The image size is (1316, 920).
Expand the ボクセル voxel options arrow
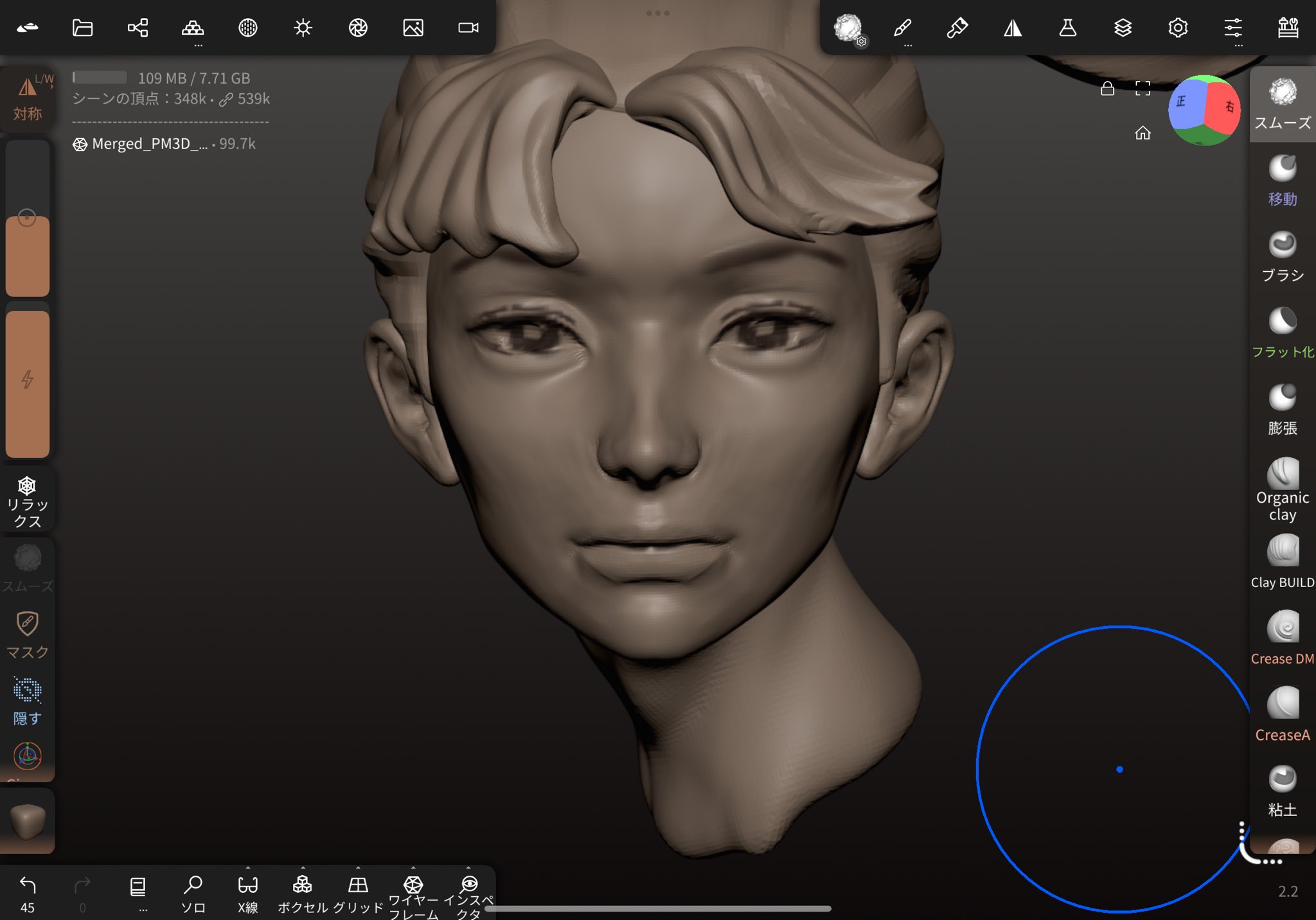(303, 868)
